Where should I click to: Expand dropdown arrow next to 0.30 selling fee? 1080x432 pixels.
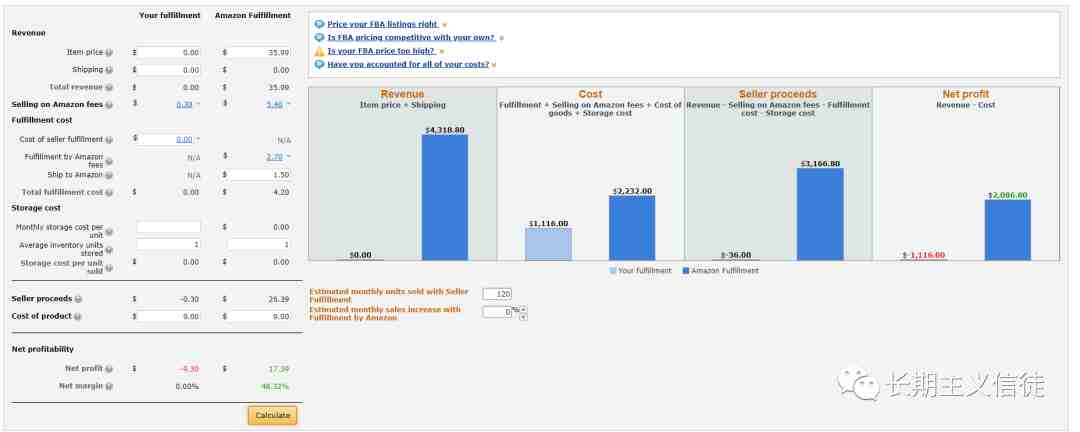click(198, 105)
